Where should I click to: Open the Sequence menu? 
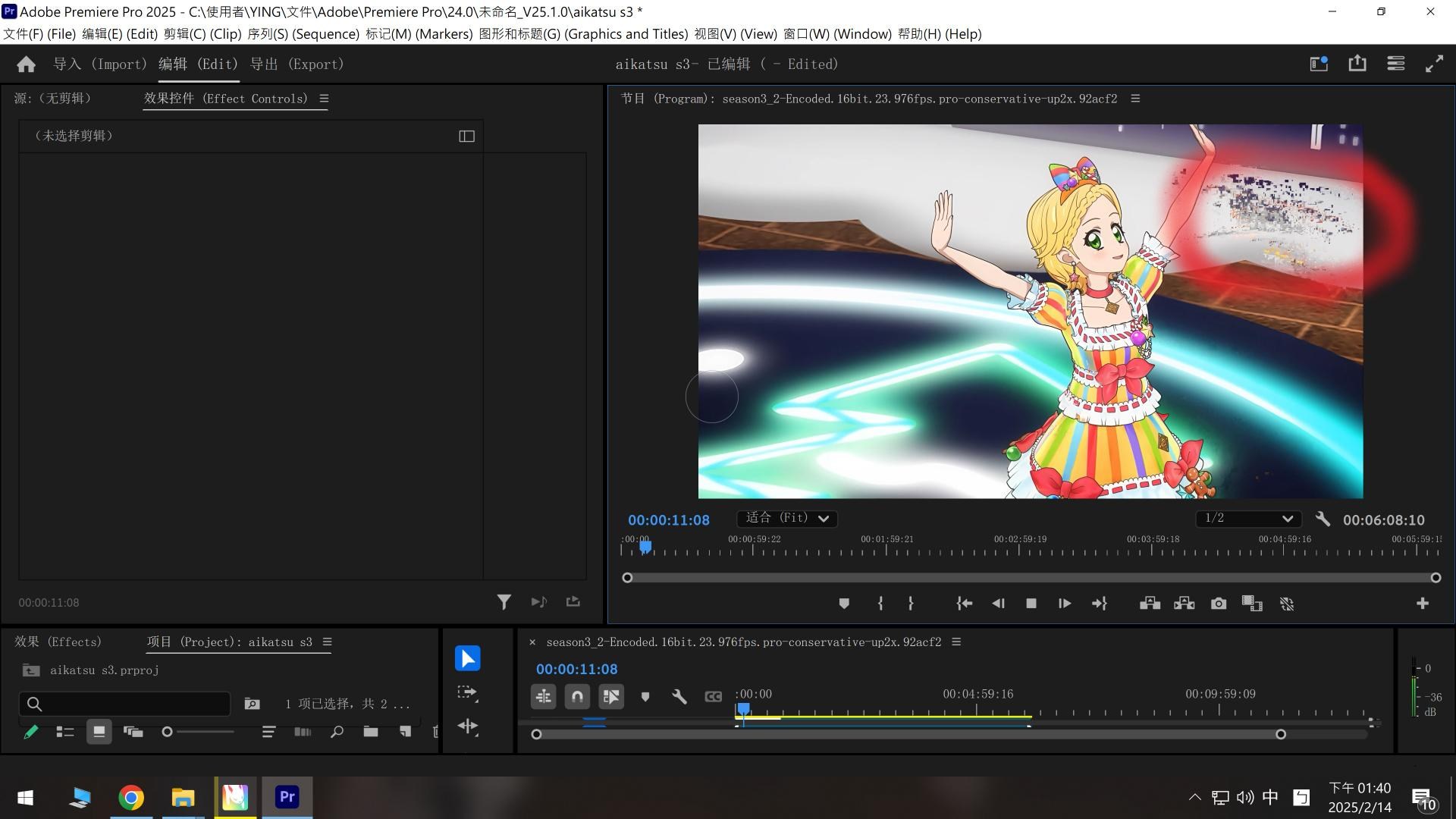coord(303,34)
